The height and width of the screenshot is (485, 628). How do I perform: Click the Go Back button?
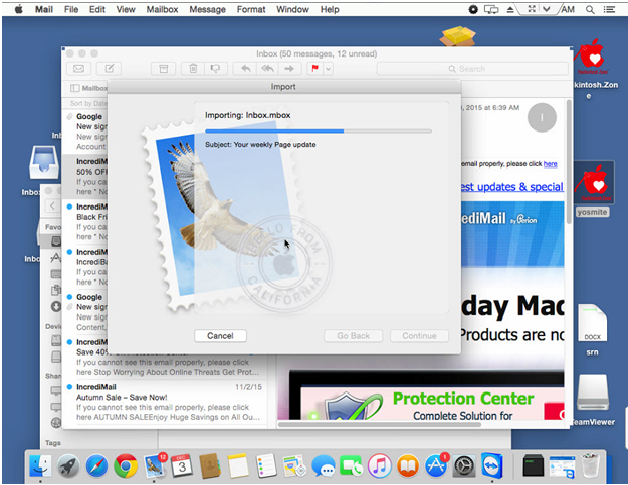pos(353,336)
